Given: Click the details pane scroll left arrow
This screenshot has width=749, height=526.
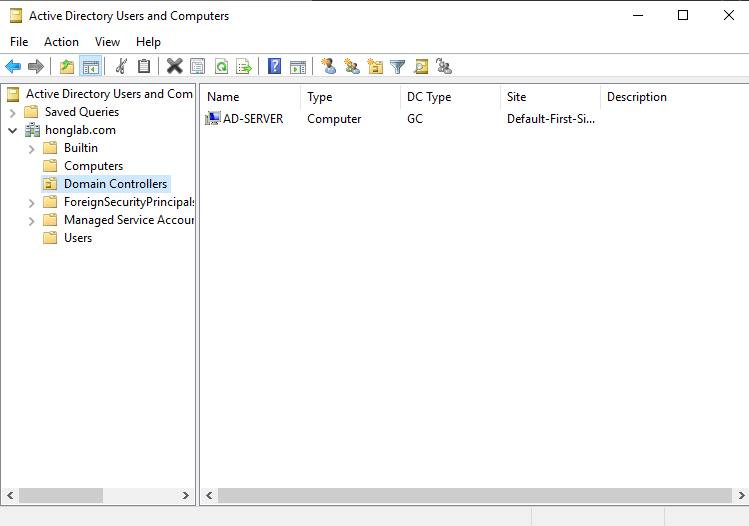Looking at the screenshot, I should tap(209, 495).
